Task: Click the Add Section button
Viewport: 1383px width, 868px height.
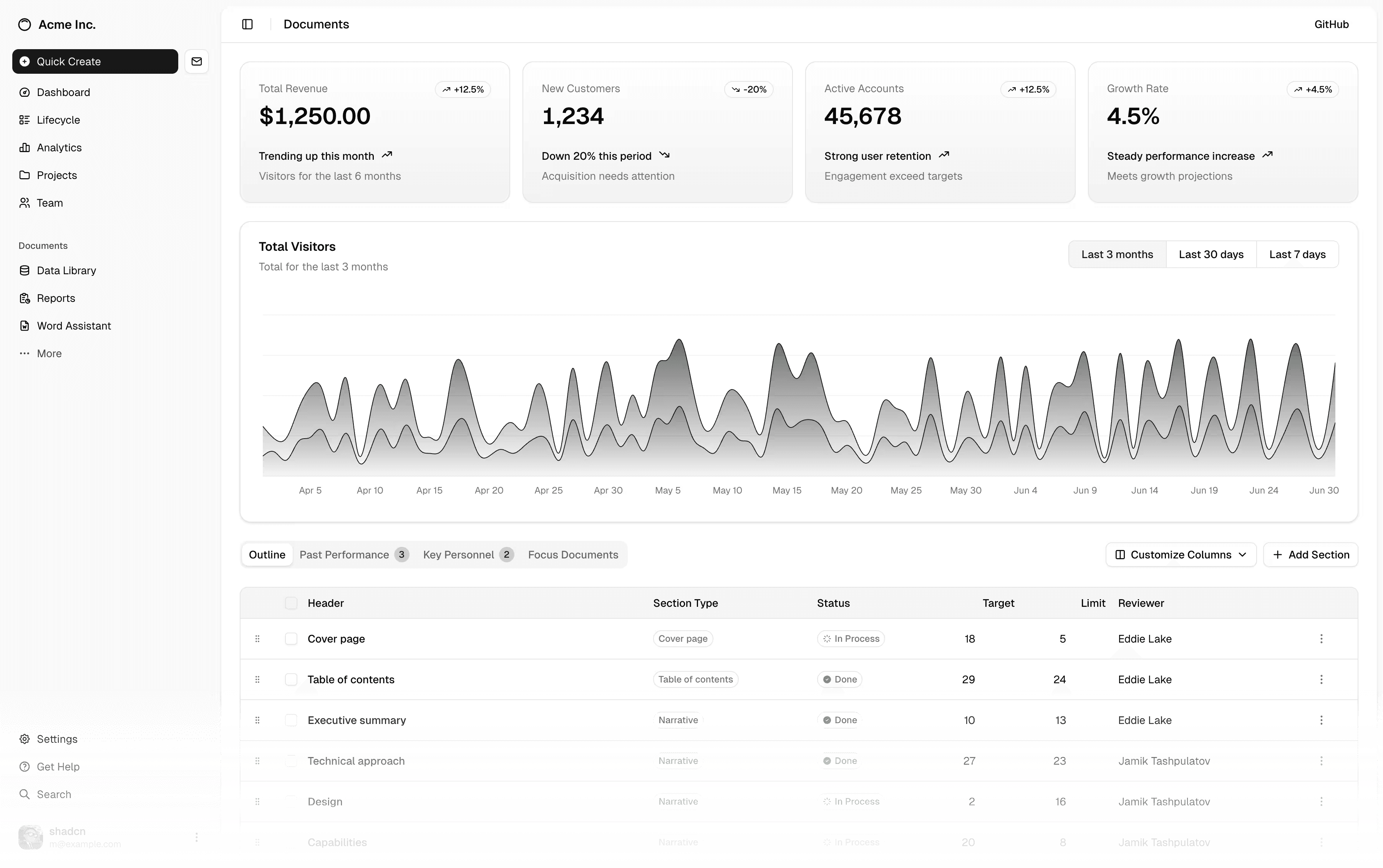Action: 1310,555
